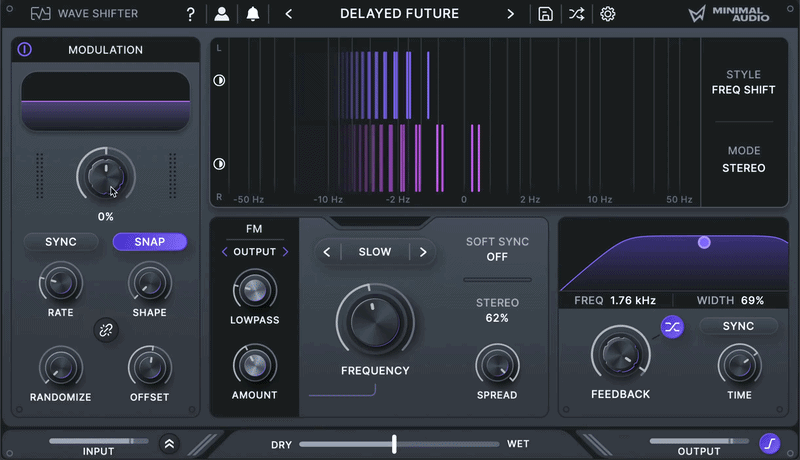Click the Dry/Wet mix slider handle

(394, 444)
